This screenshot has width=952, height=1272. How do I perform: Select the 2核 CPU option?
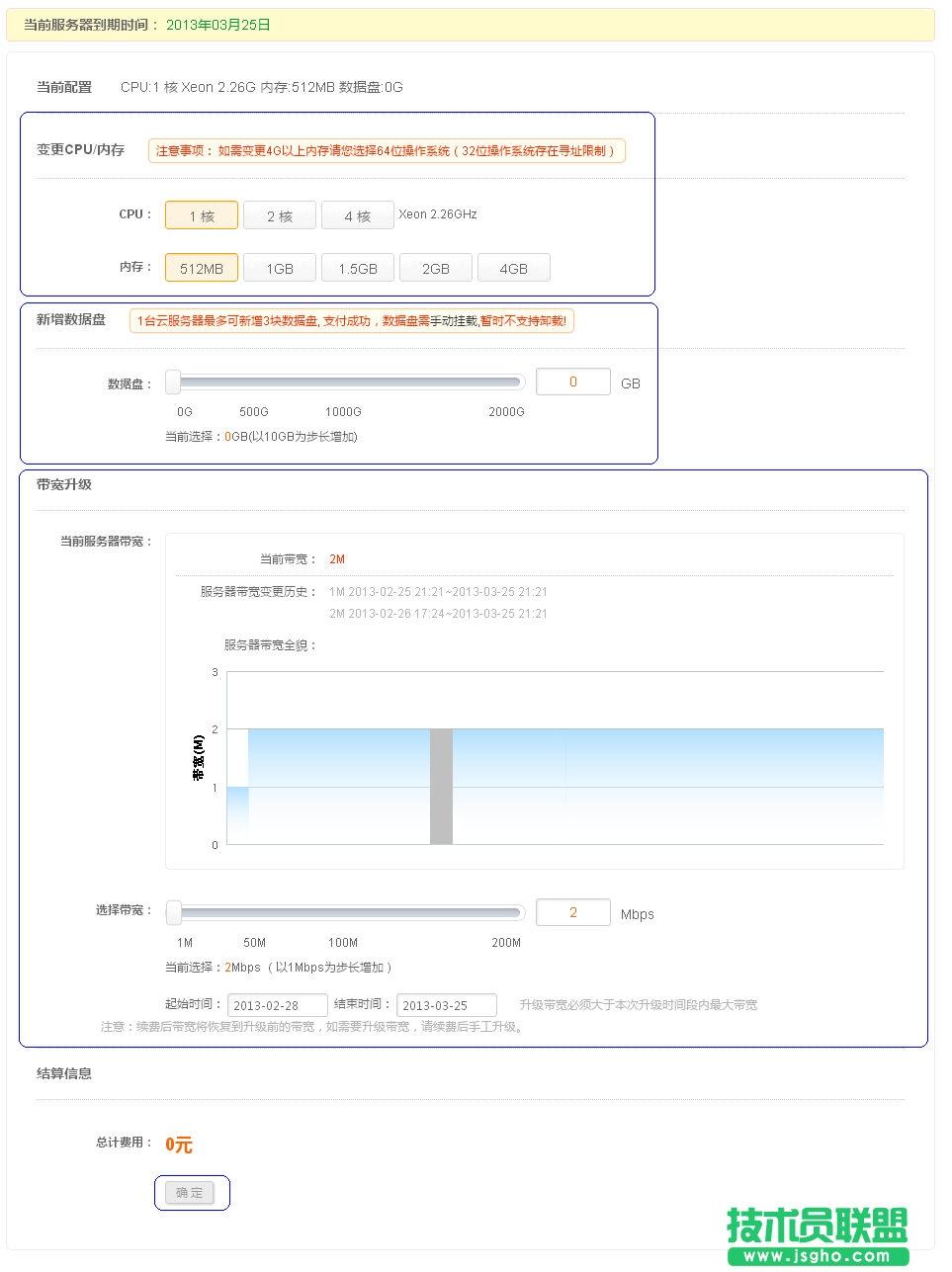tap(279, 214)
